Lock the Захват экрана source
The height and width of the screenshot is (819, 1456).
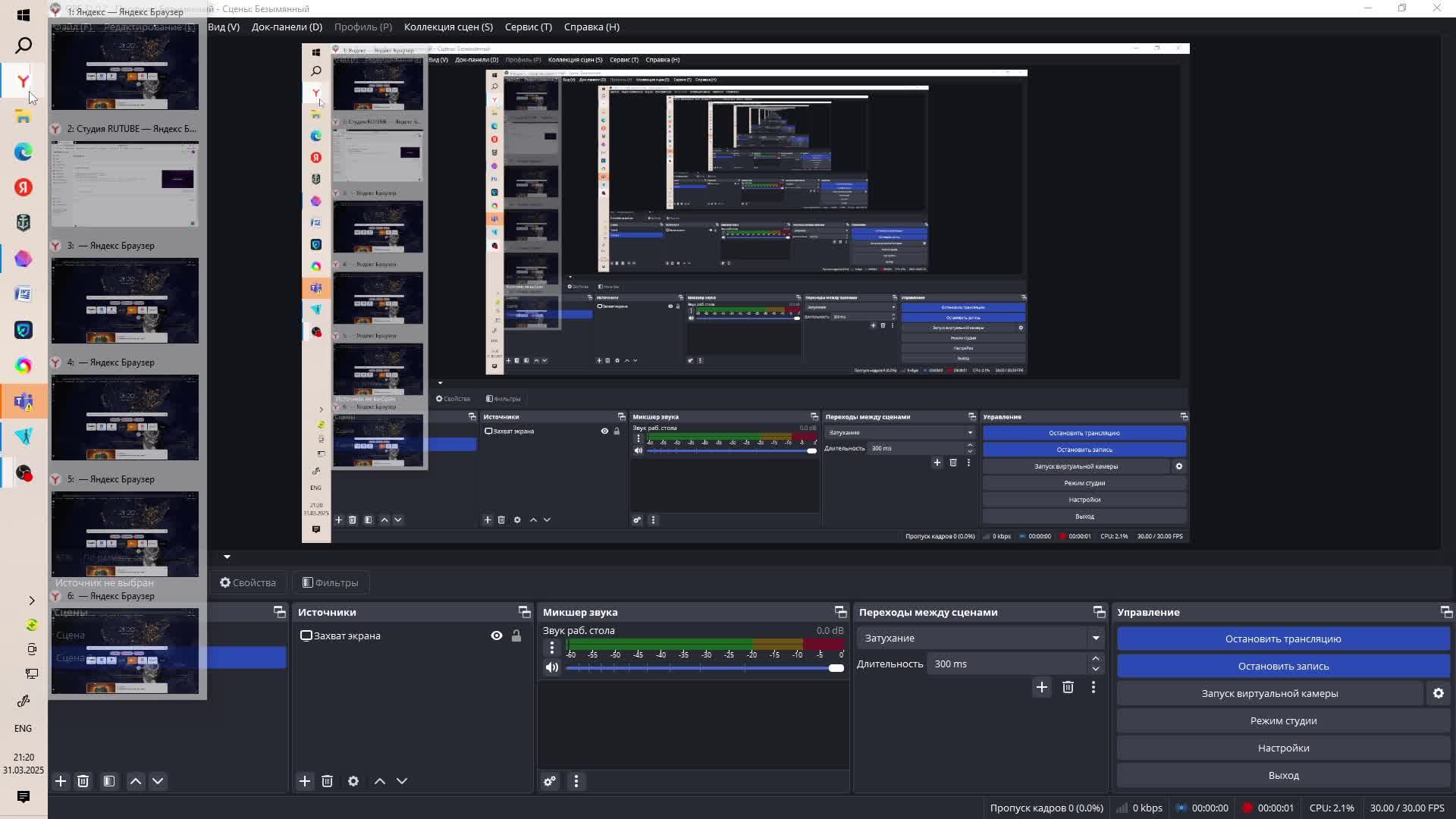point(516,635)
